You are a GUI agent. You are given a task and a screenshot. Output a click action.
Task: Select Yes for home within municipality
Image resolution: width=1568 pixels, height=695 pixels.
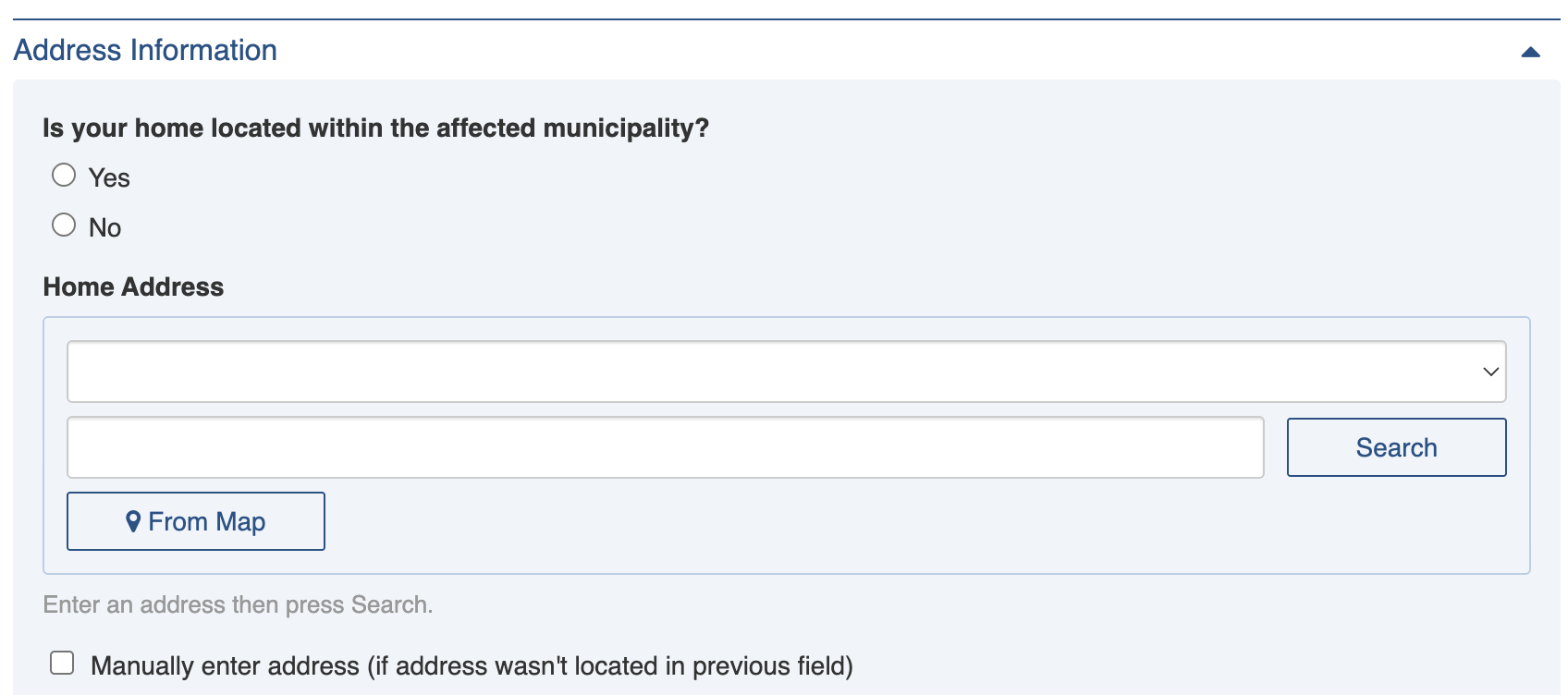64,176
